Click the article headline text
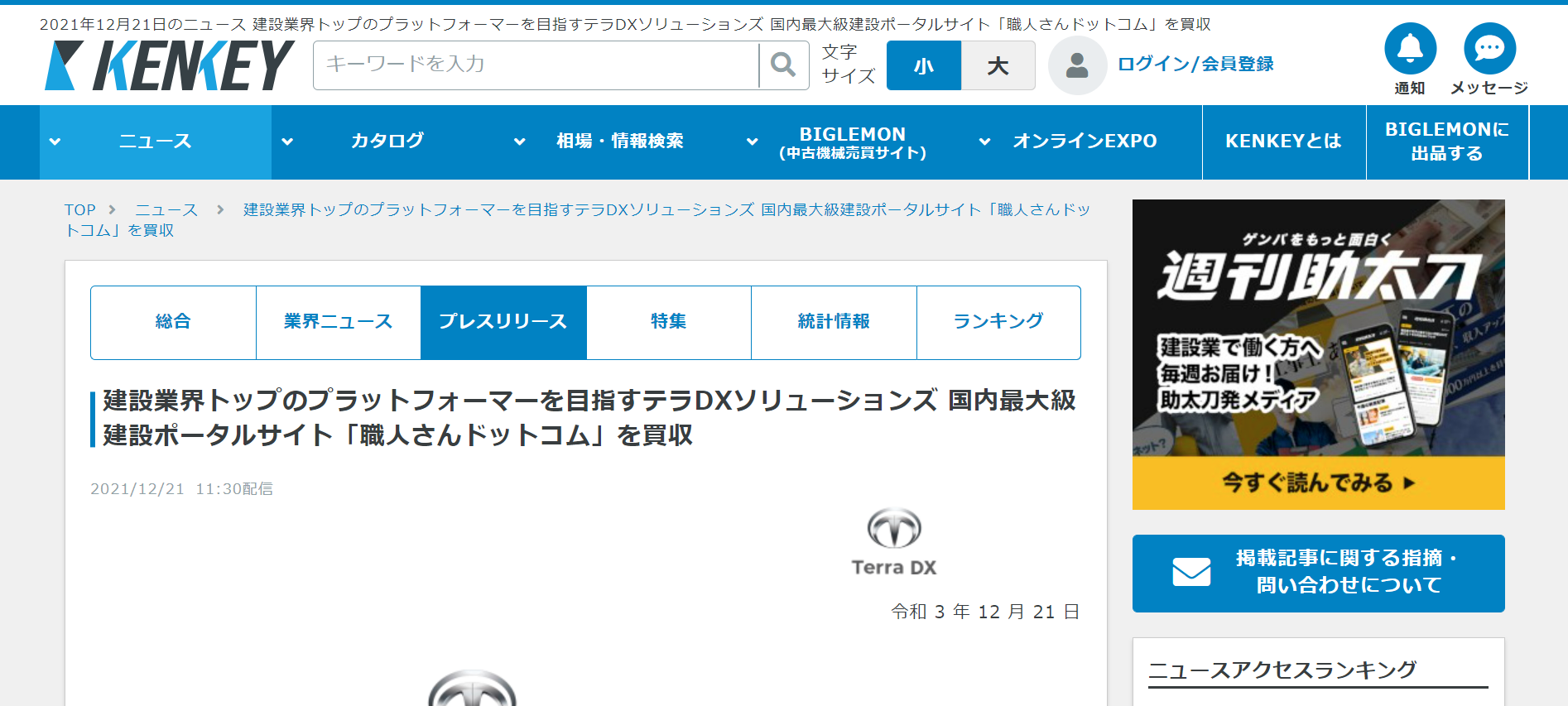The height and width of the screenshot is (706, 1568). pyautogui.click(x=589, y=418)
